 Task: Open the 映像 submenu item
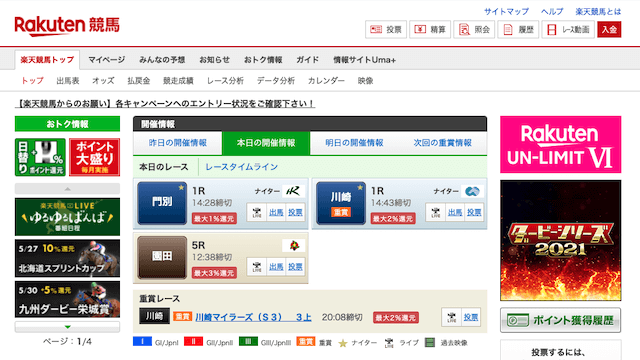(x=365, y=80)
